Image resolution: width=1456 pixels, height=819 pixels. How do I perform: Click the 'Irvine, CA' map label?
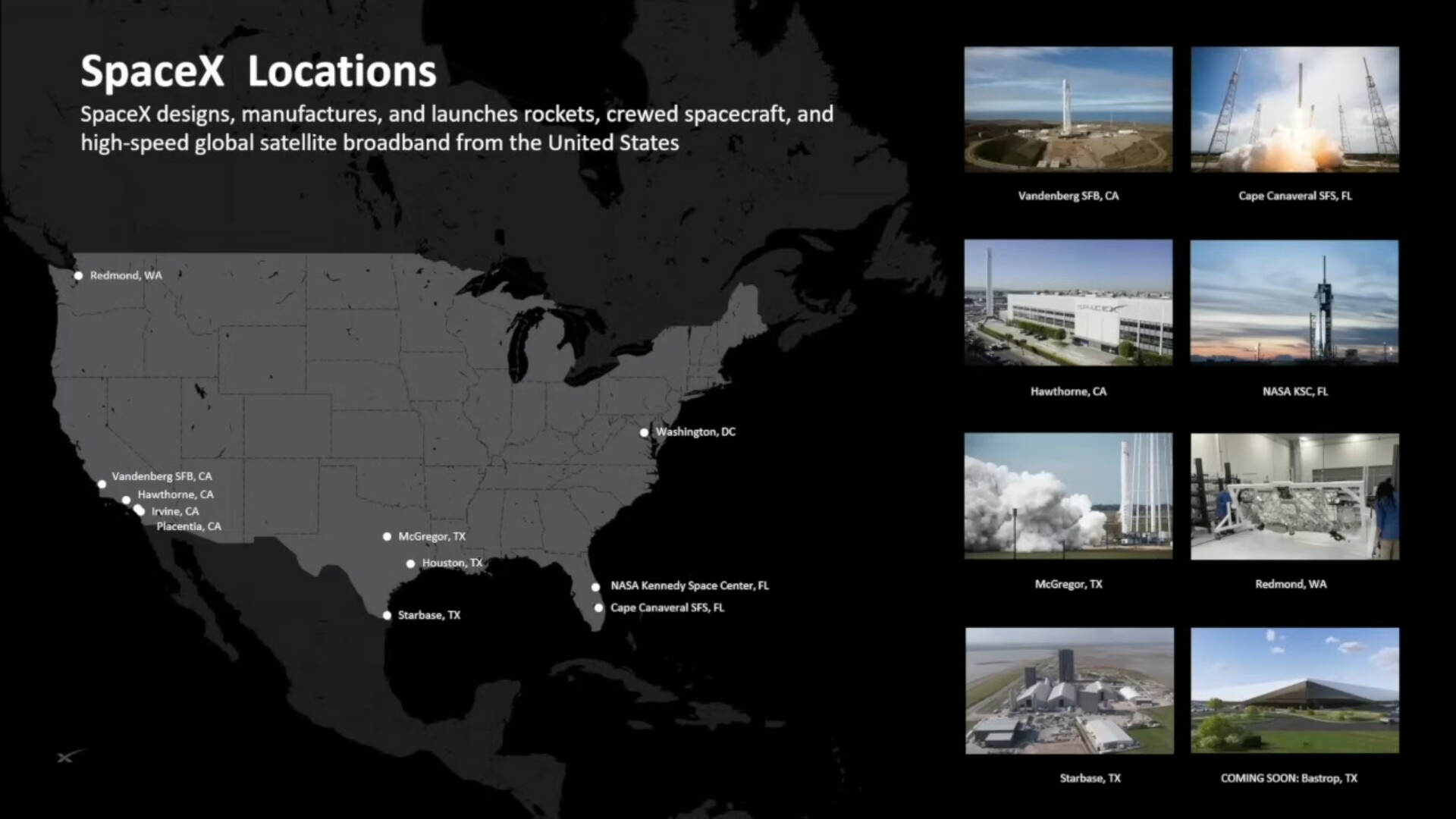coord(174,511)
